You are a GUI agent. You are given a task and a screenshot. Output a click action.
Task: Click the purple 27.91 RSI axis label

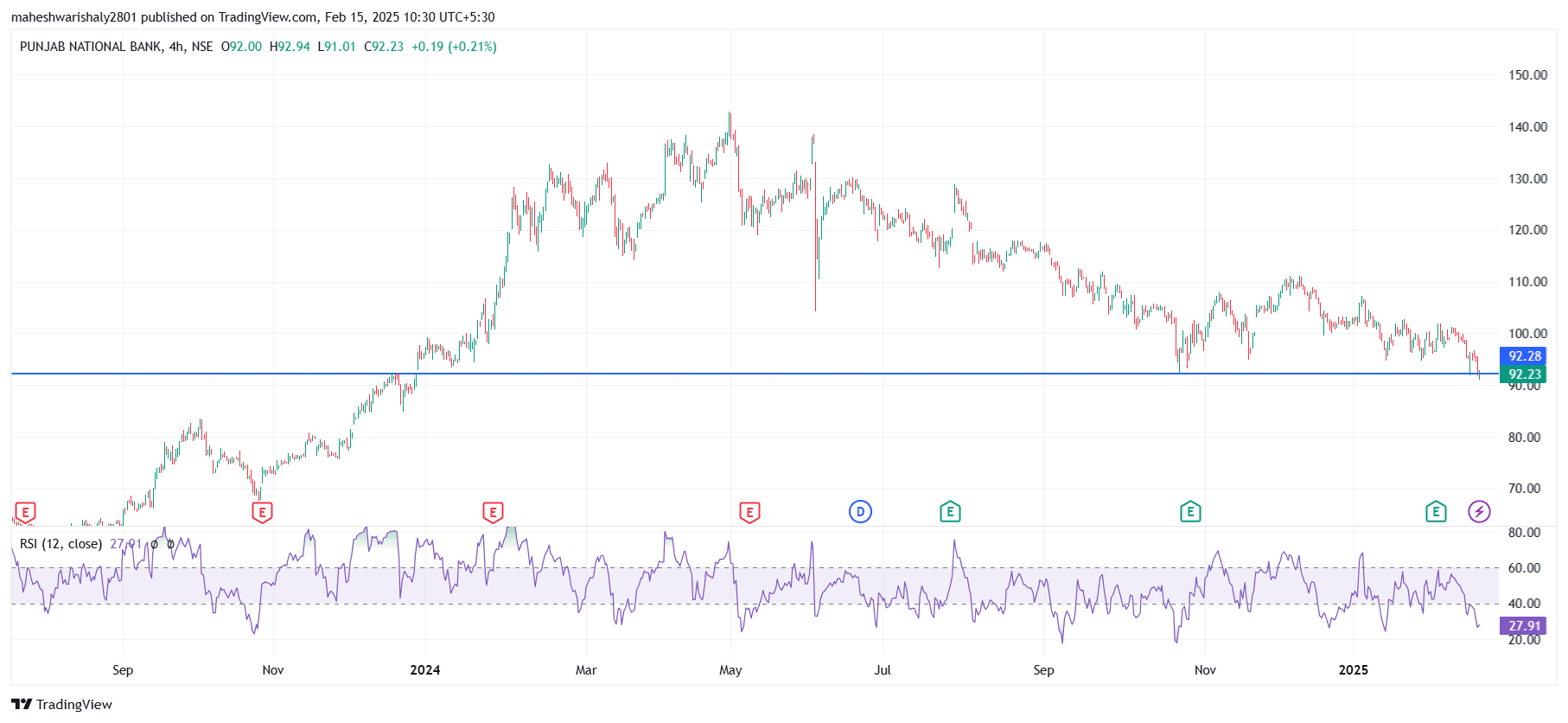click(x=1523, y=626)
